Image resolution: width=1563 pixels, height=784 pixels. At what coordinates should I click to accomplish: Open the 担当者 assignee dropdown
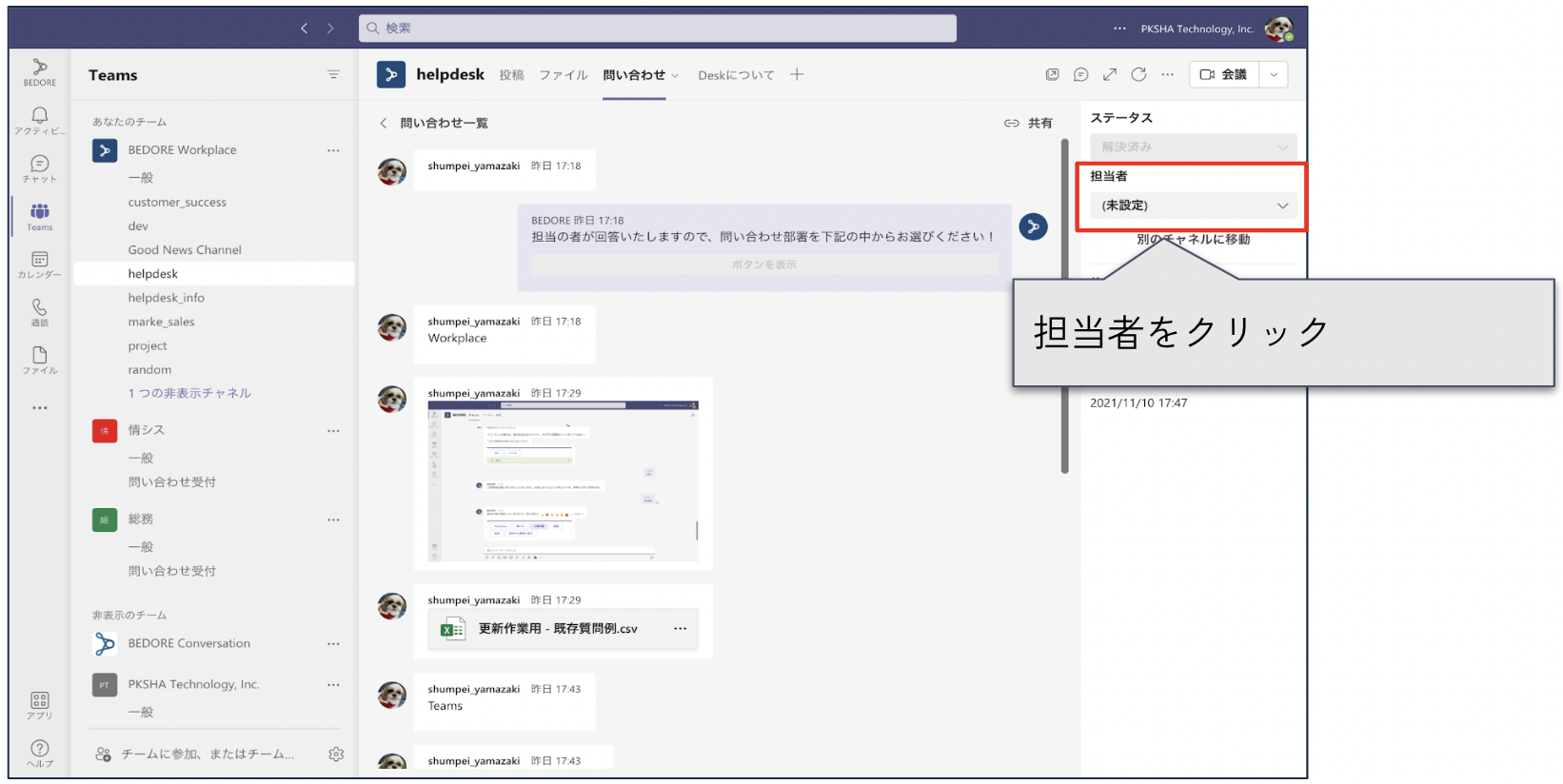coord(1193,206)
